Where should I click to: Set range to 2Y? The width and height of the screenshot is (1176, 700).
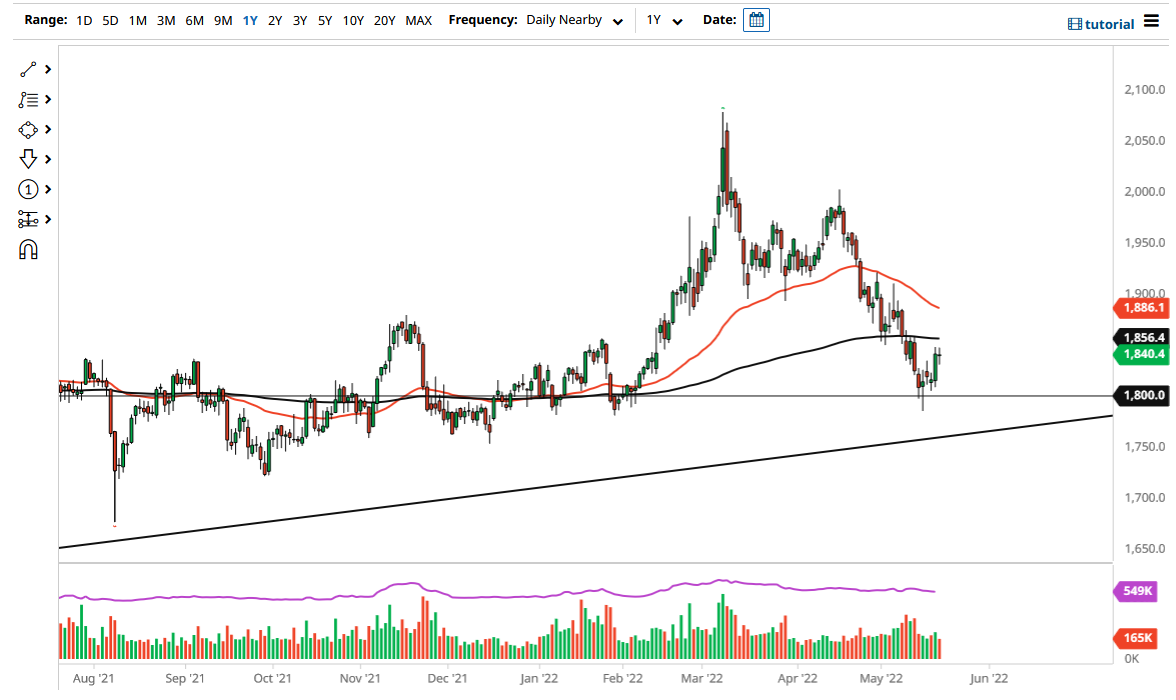(274, 20)
